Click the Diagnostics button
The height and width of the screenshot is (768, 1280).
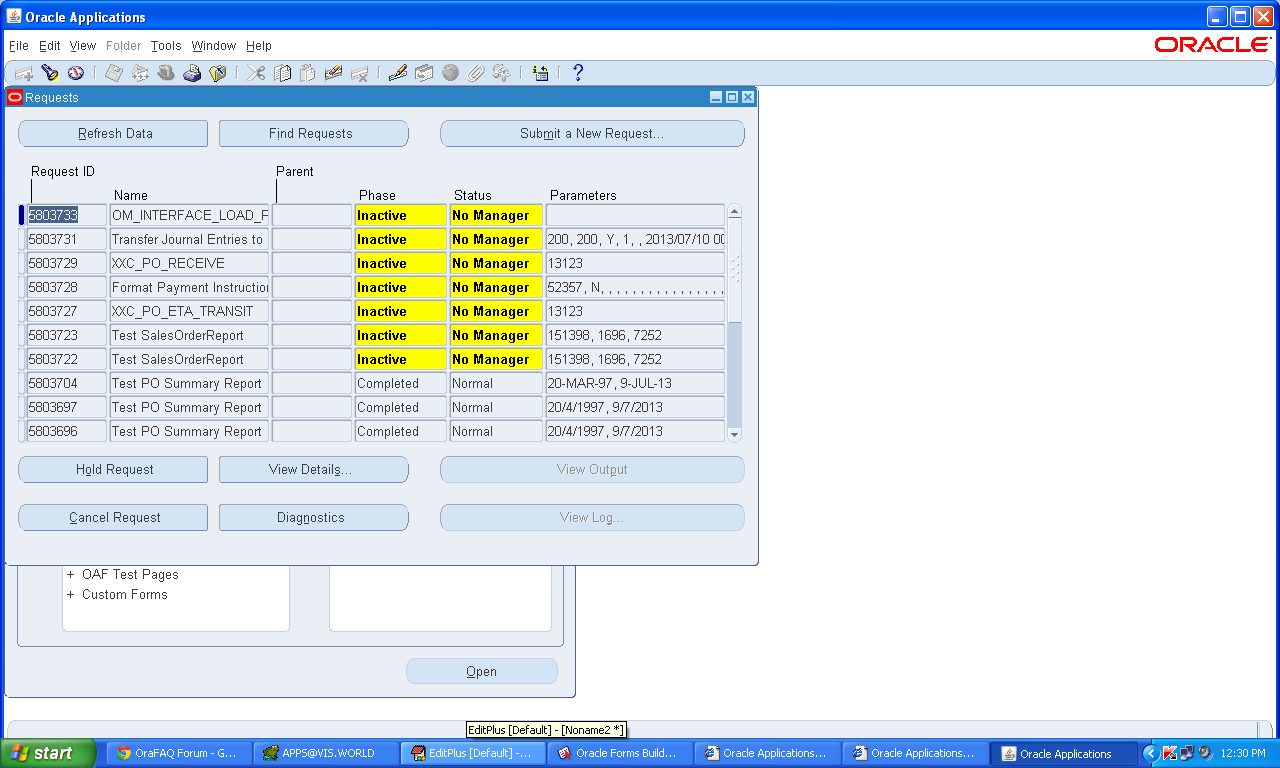(x=314, y=518)
